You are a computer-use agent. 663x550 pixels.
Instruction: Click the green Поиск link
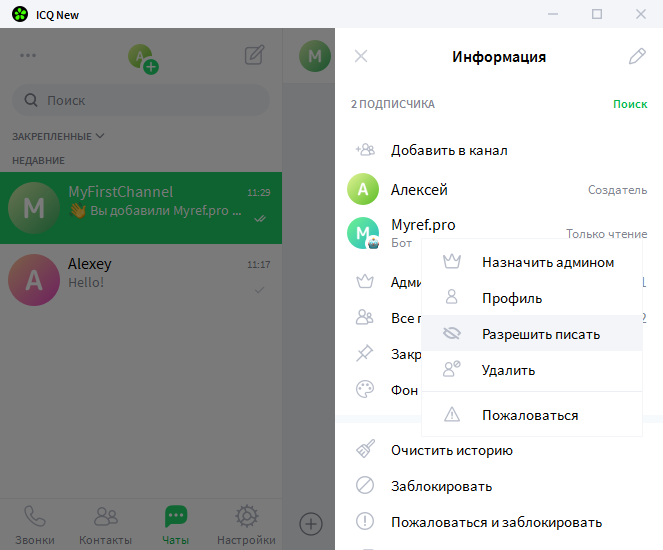pos(630,104)
